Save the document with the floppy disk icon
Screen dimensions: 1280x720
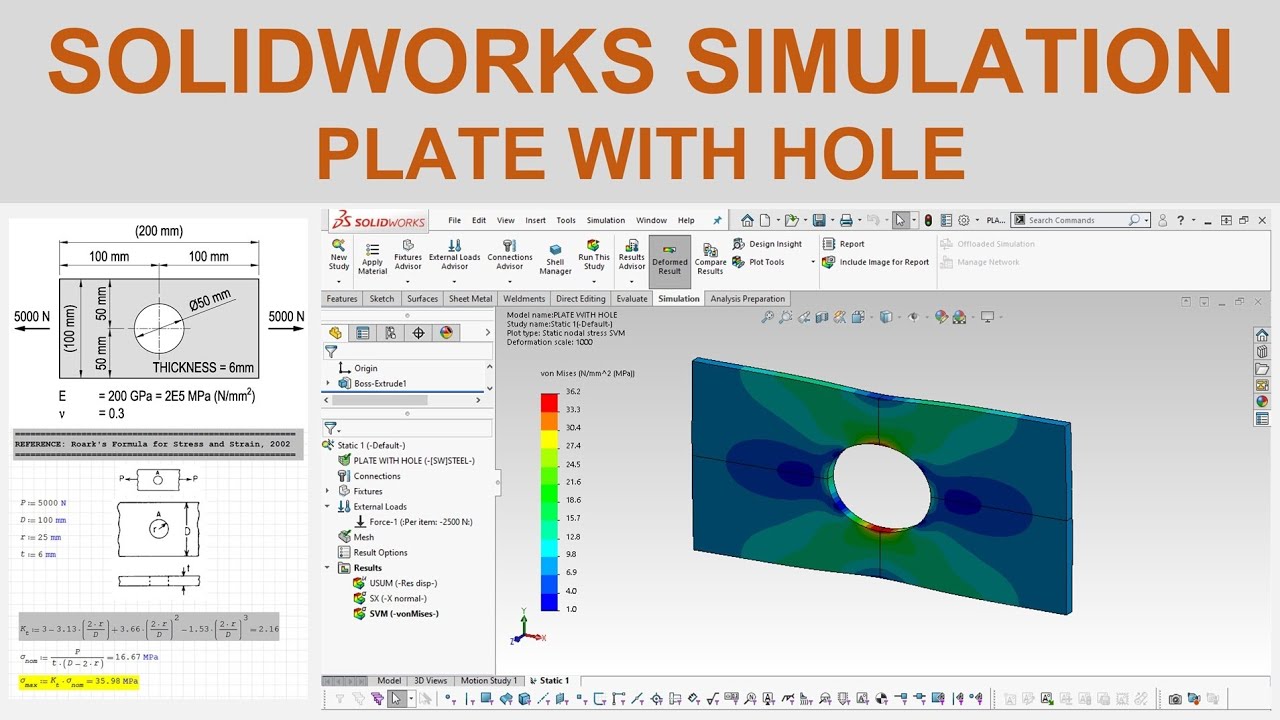pyautogui.click(x=819, y=220)
